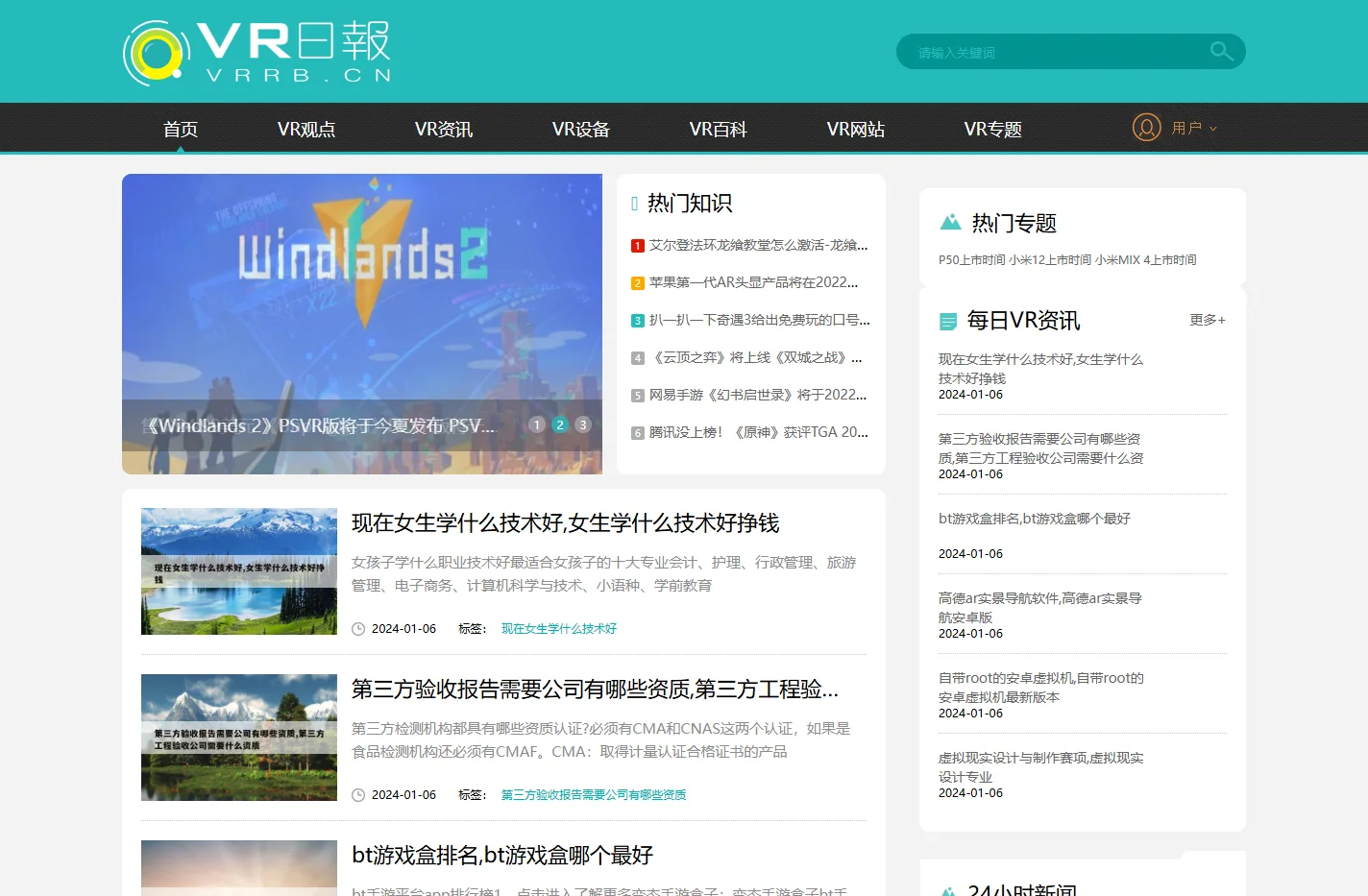The width and height of the screenshot is (1368, 896).
Task: Open sidebar item 现在女生学什么技术好
Action: click(x=1040, y=369)
